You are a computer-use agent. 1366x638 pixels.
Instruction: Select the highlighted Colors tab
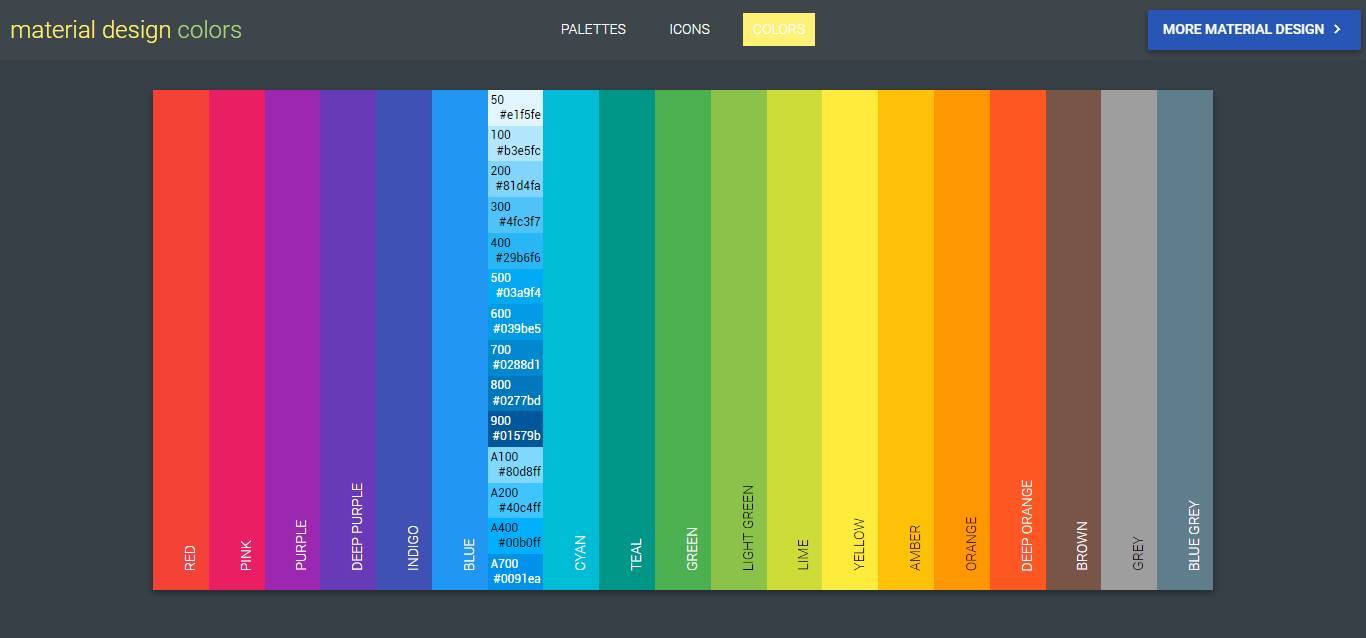point(778,29)
